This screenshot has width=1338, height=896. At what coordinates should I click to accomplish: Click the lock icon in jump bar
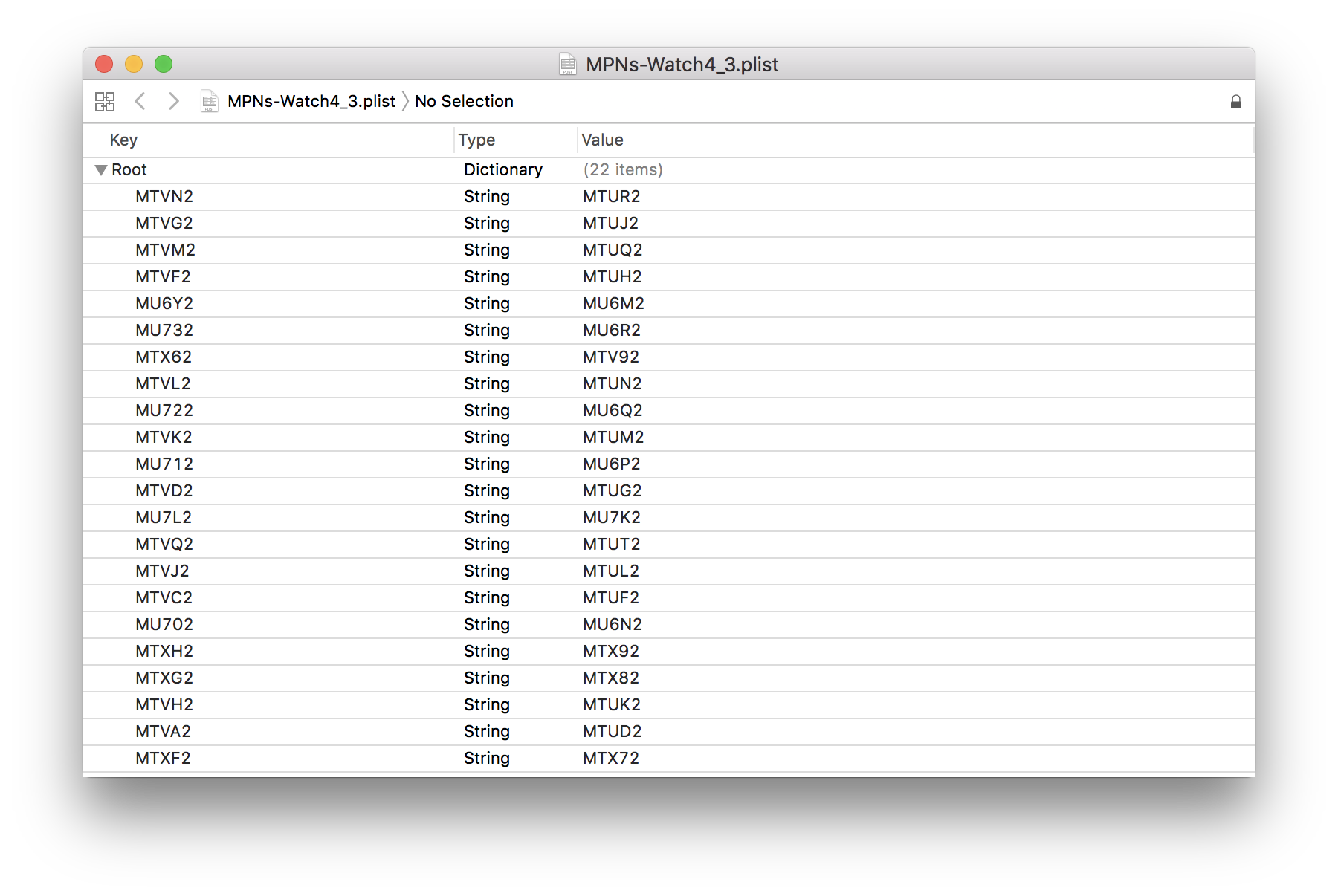point(1235,102)
